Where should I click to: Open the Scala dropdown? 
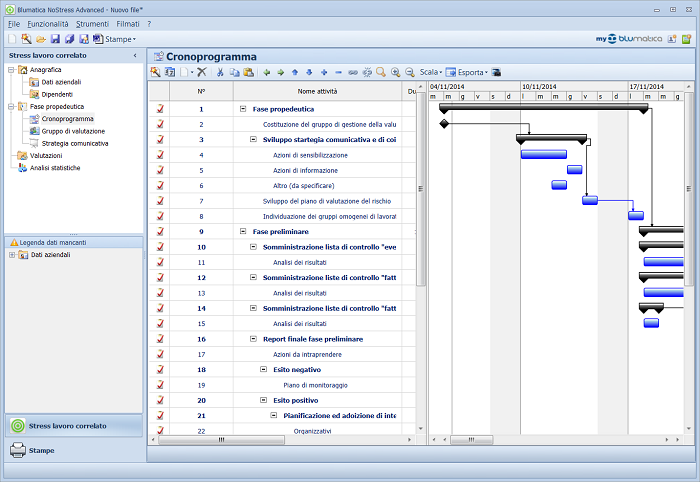click(430, 73)
